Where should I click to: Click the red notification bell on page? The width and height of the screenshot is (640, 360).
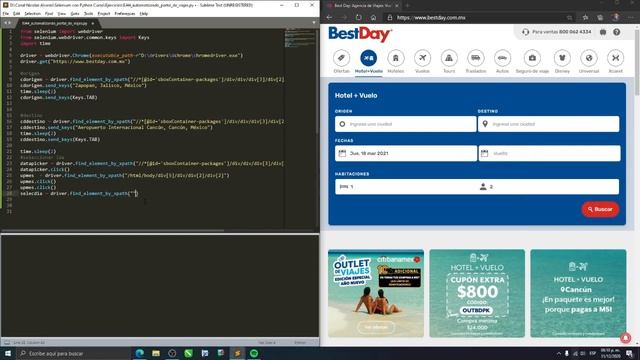point(625,338)
